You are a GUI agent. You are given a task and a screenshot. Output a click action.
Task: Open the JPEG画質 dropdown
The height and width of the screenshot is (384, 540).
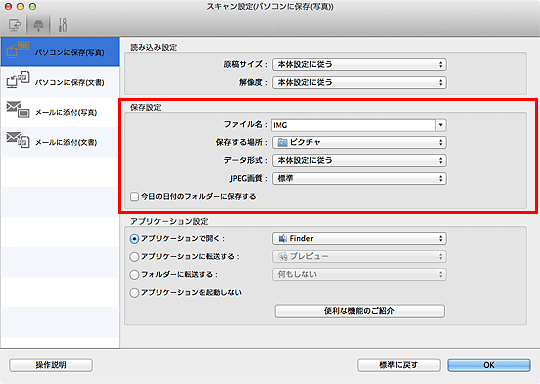[359, 178]
